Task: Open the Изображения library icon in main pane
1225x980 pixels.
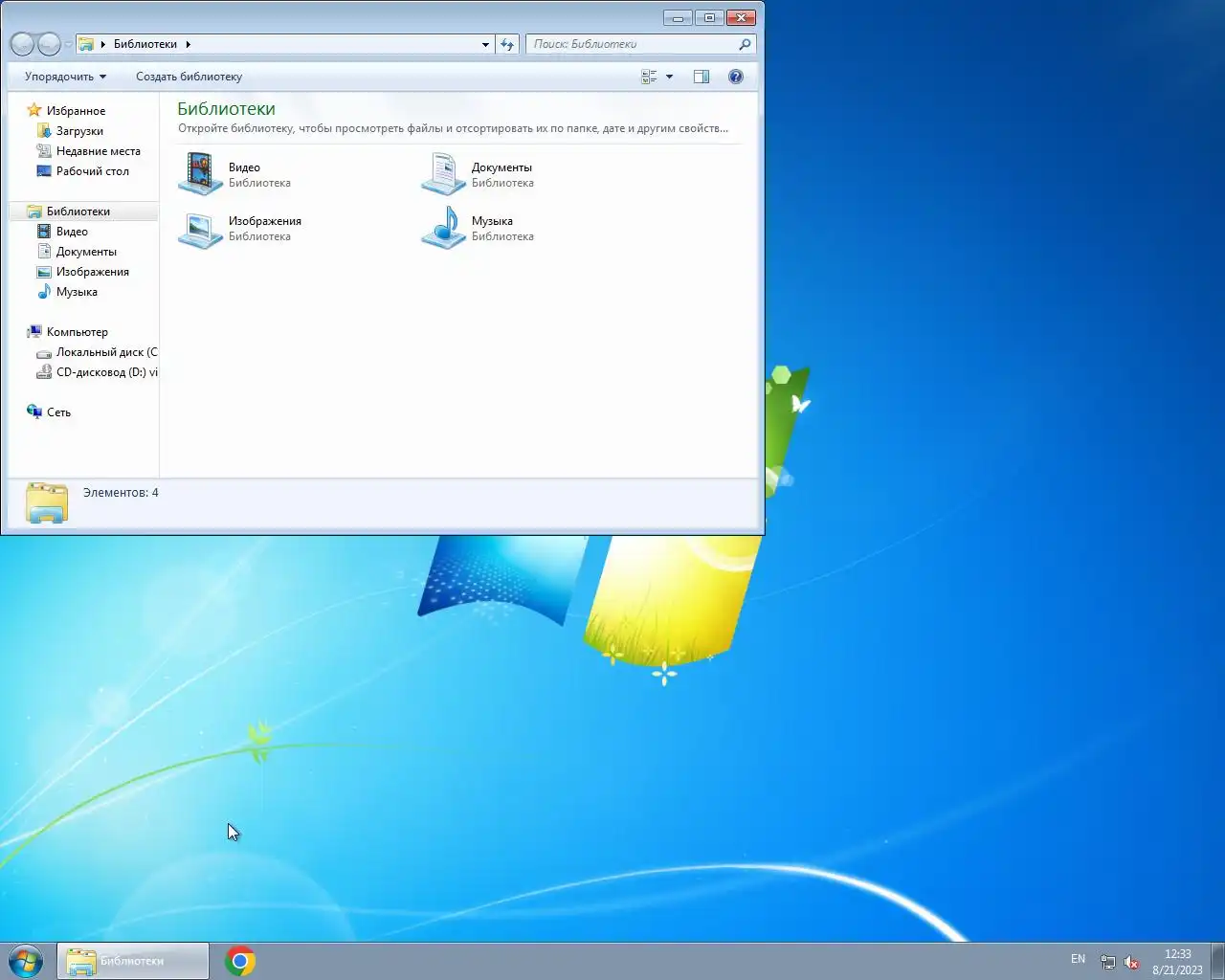Action: (200, 229)
